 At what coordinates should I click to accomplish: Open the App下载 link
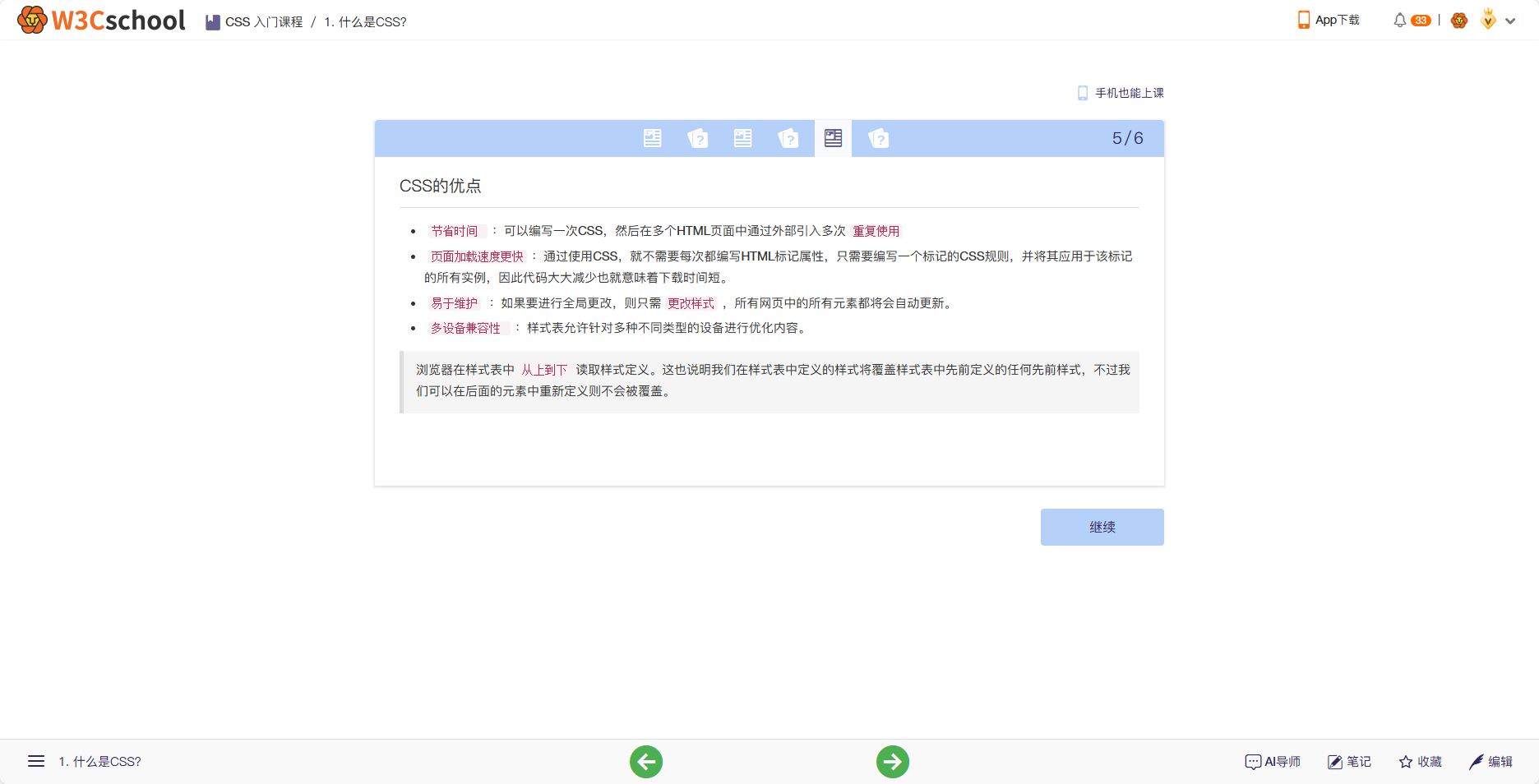(1337, 20)
